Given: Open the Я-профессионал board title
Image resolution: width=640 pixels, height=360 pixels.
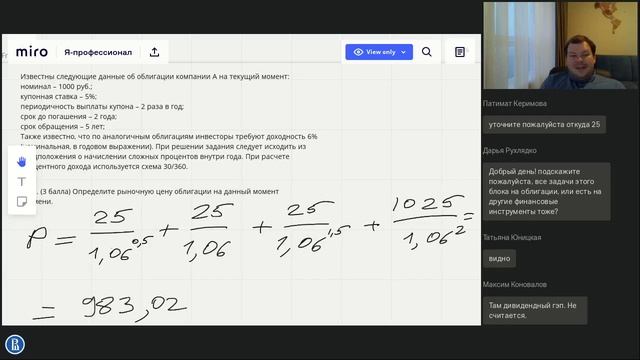Looking at the screenshot, I should click(x=98, y=52).
